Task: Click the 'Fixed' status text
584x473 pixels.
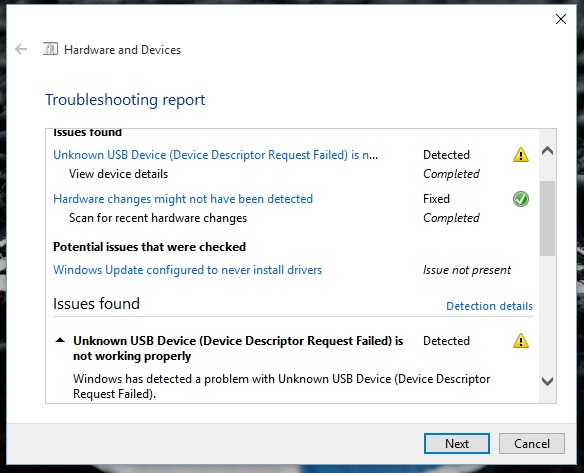Action: tap(436, 199)
